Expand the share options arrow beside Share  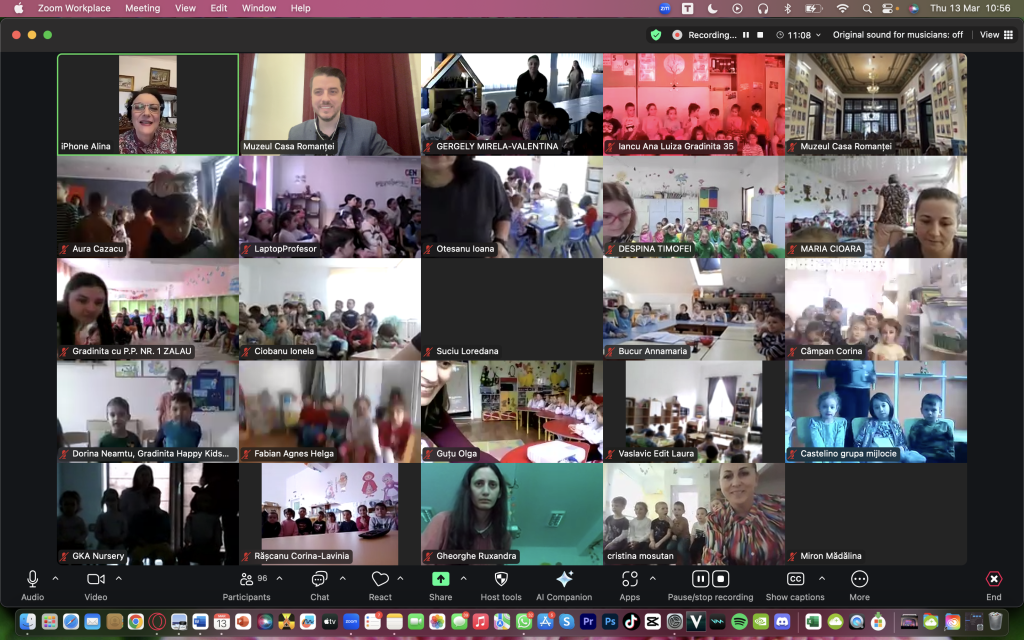point(464,579)
